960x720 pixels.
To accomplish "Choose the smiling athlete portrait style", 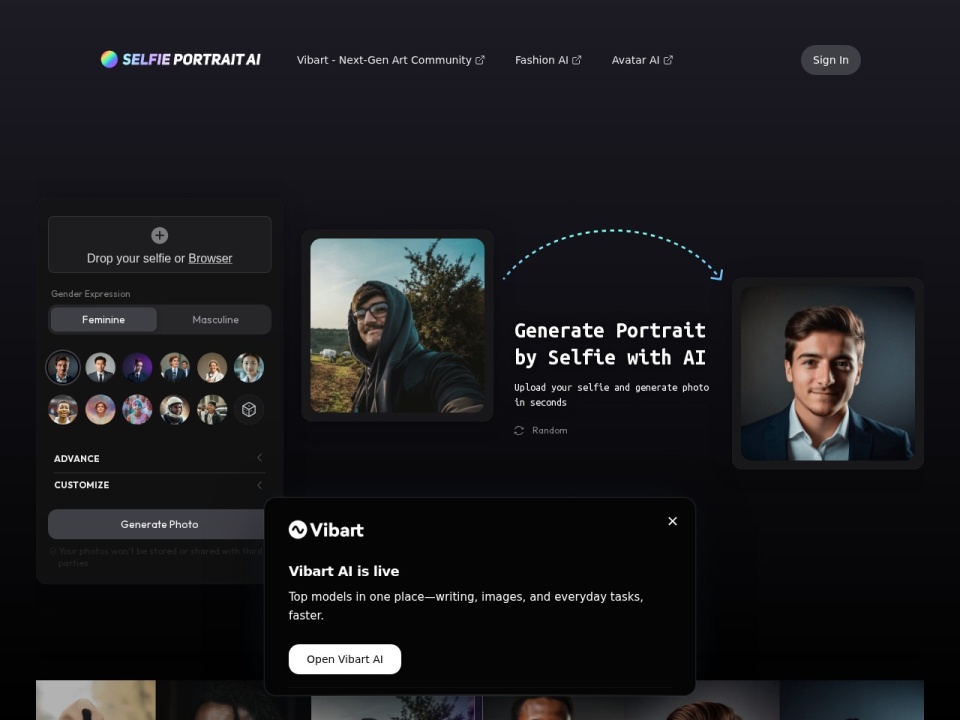I will pos(63,410).
